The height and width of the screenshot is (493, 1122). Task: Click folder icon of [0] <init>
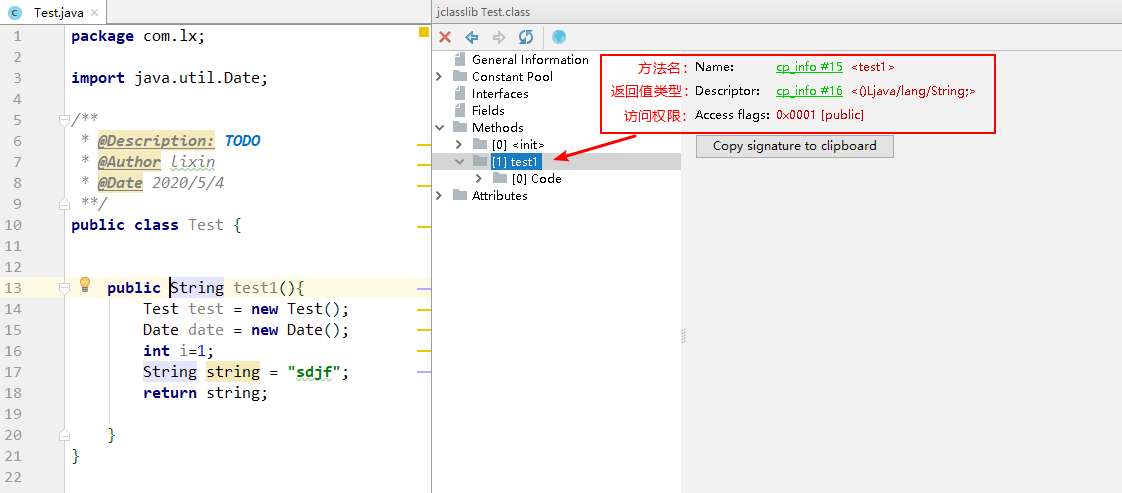(479, 145)
